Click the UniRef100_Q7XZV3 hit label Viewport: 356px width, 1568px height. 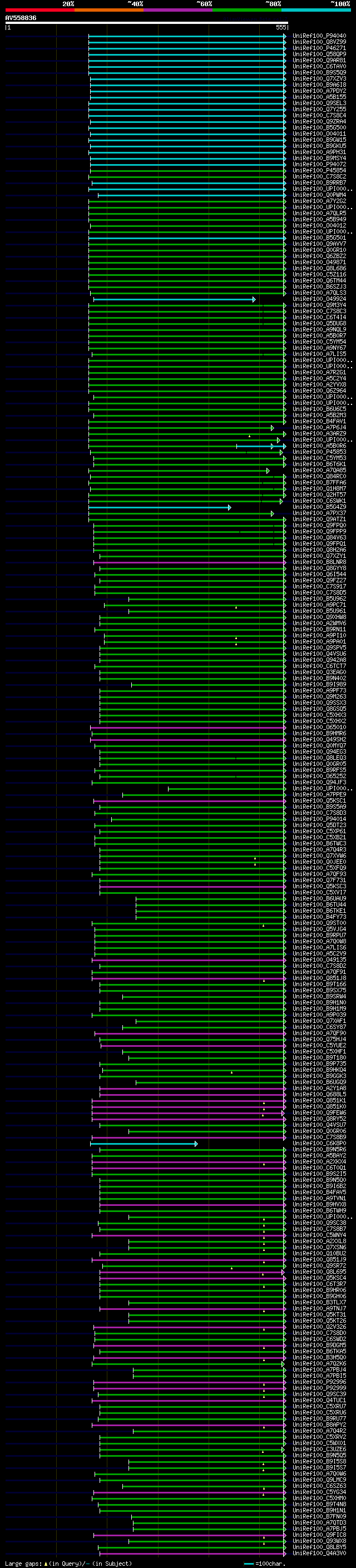pyautogui.click(x=319, y=78)
